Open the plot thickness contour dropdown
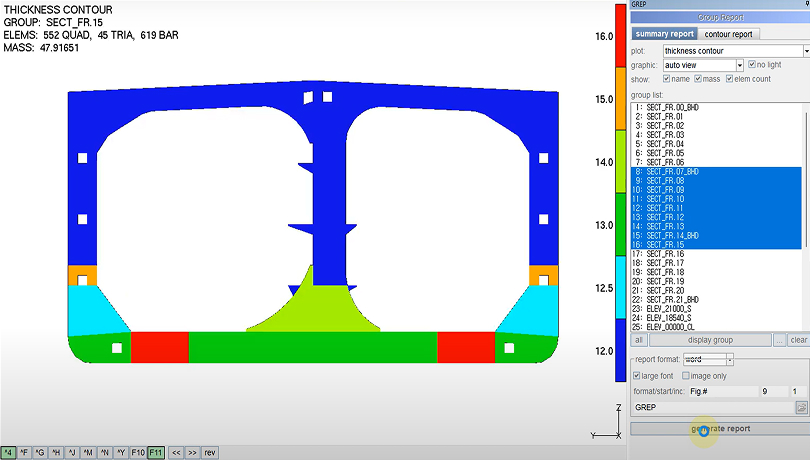This screenshot has height=460, width=810. tap(805, 51)
